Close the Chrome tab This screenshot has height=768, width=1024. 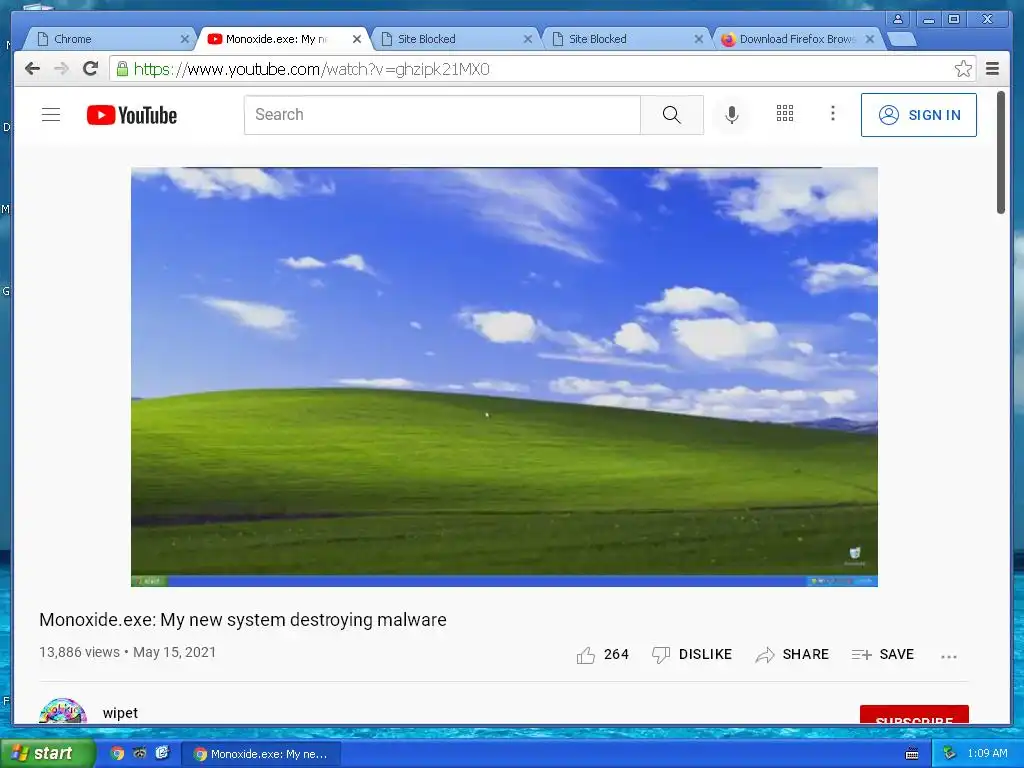(x=185, y=39)
